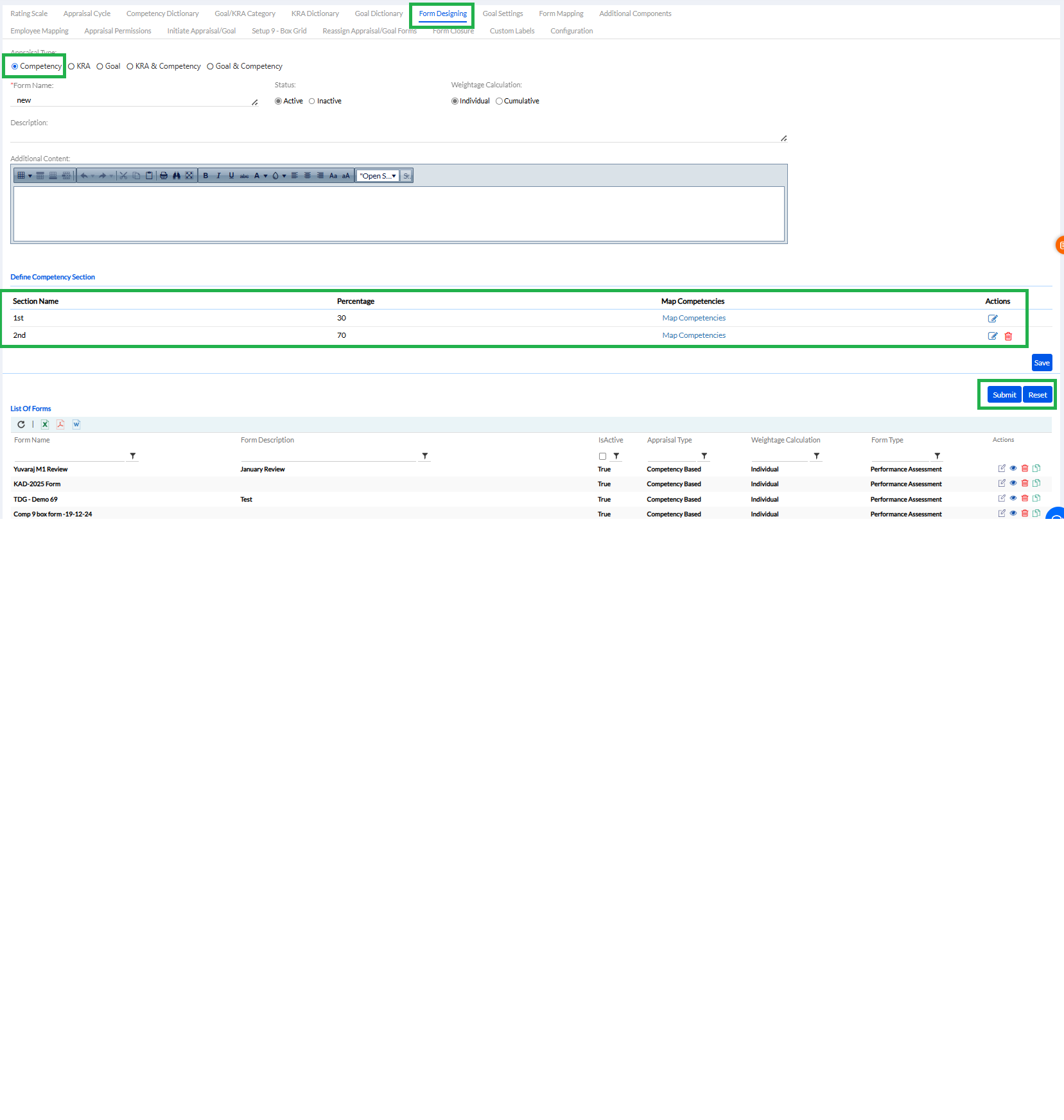The image size is (1064, 1120).
Task: Choose Cumulative weightage calculation
Action: (499, 101)
